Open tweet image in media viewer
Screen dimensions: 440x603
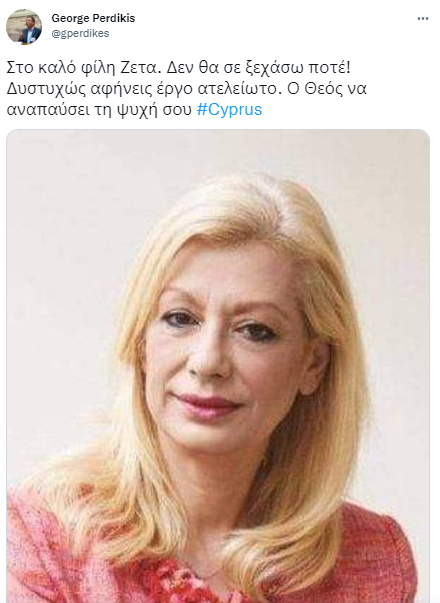coord(218,366)
